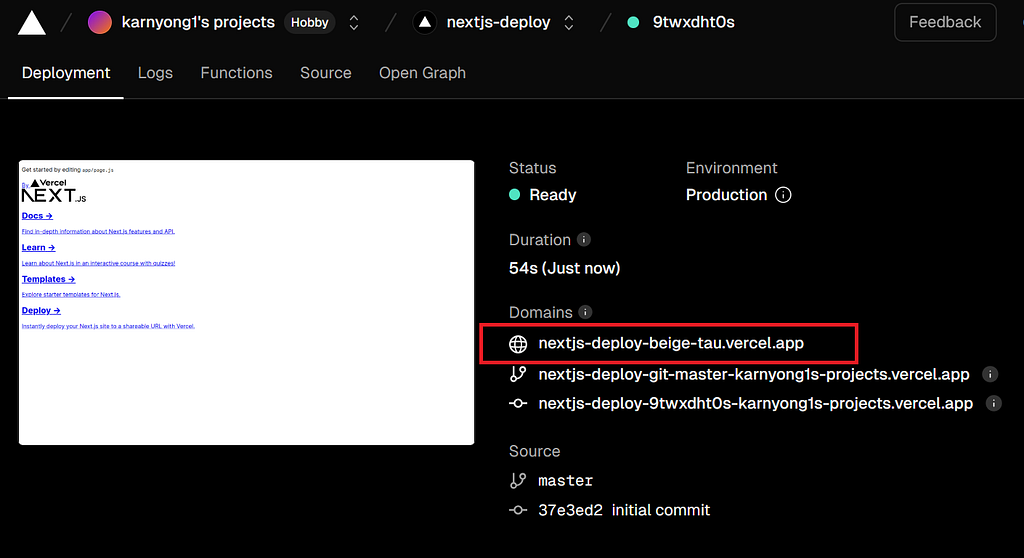Click the Environment heading label

(731, 168)
